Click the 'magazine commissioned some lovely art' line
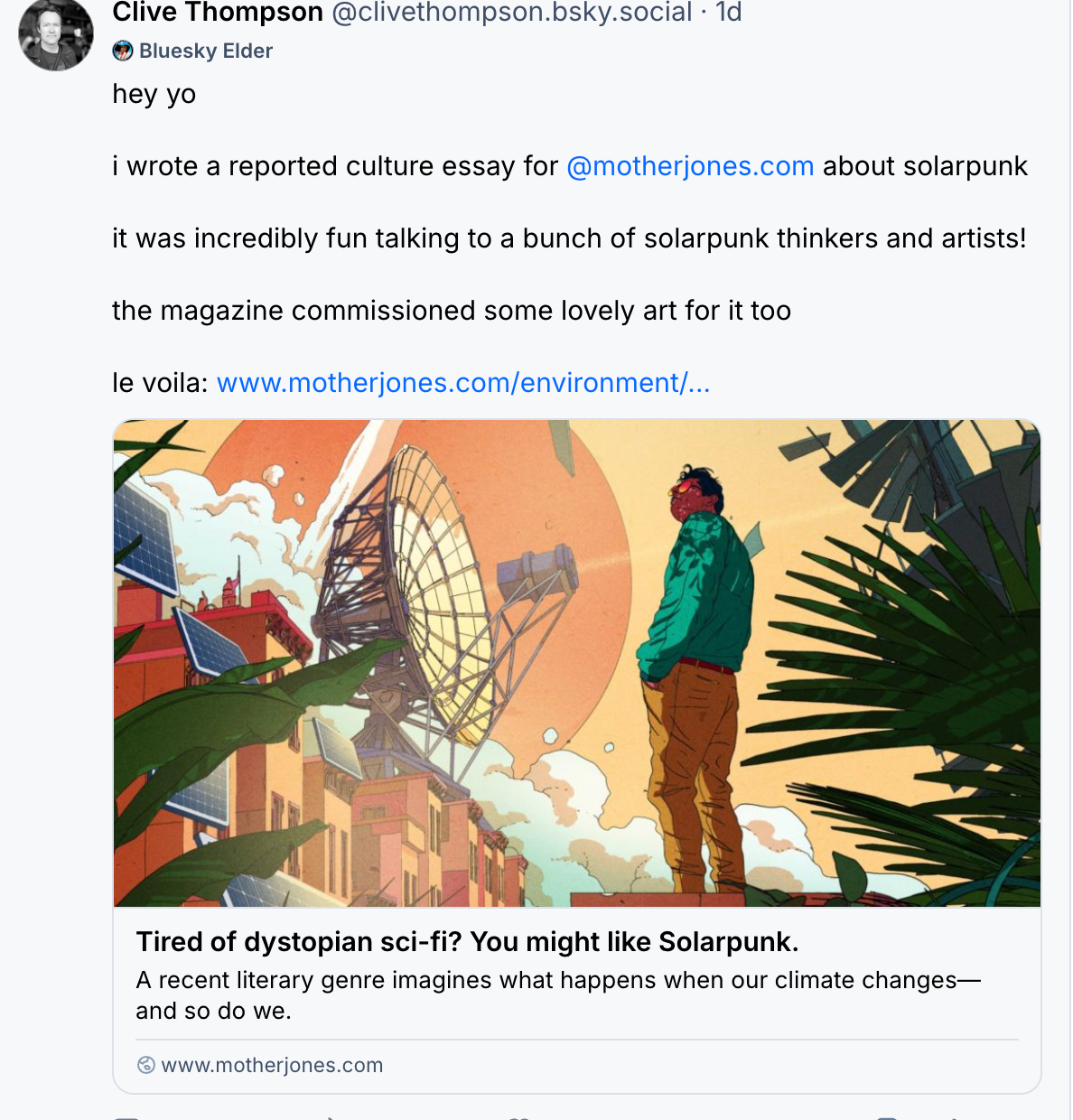The width and height of the screenshot is (1073, 1120). point(451,311)
